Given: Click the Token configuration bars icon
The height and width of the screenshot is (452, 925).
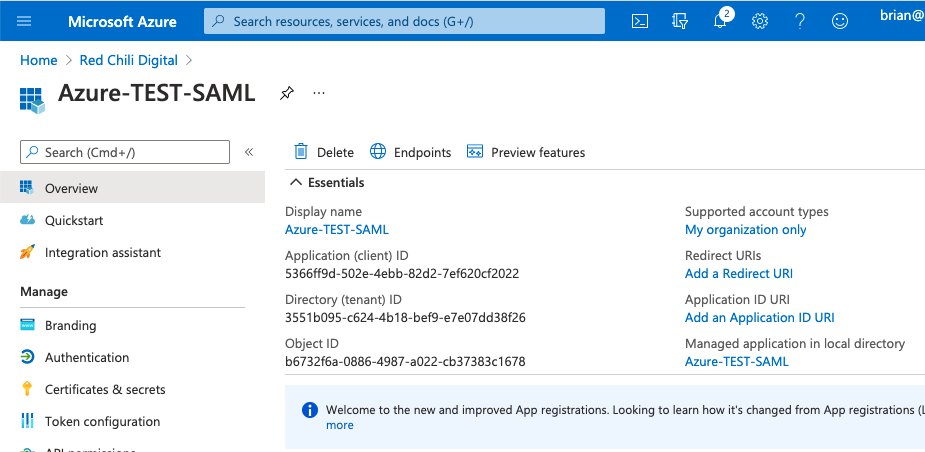Looking at the screenshot, I should pos(27,421).
